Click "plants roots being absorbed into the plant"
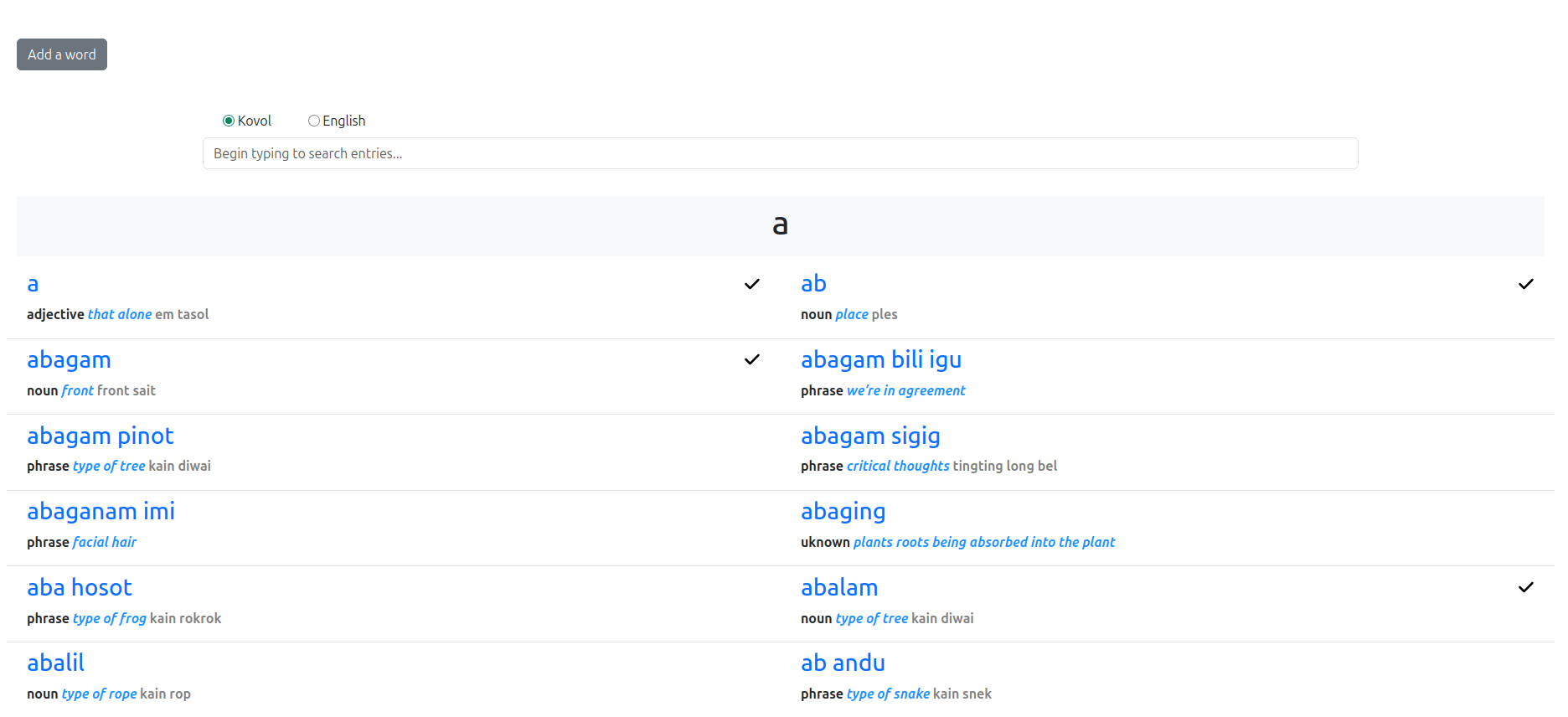 pos(984,542)
